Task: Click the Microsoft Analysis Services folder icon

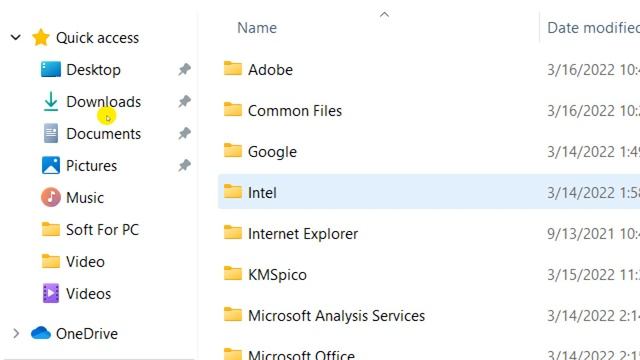Action: tap(233, 315)
